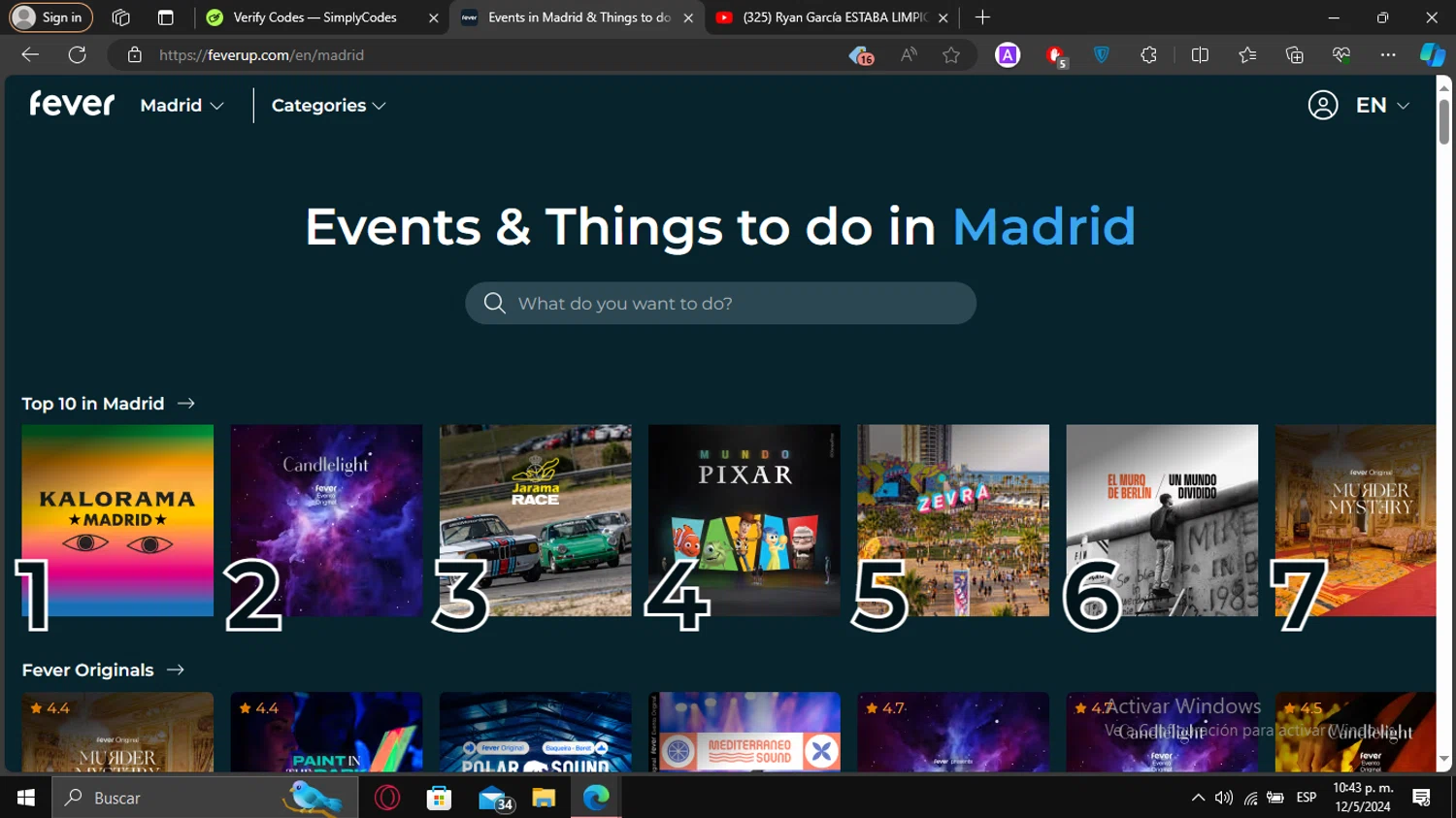
Task: Open the purple A extension
Action: click(1008, 55)
